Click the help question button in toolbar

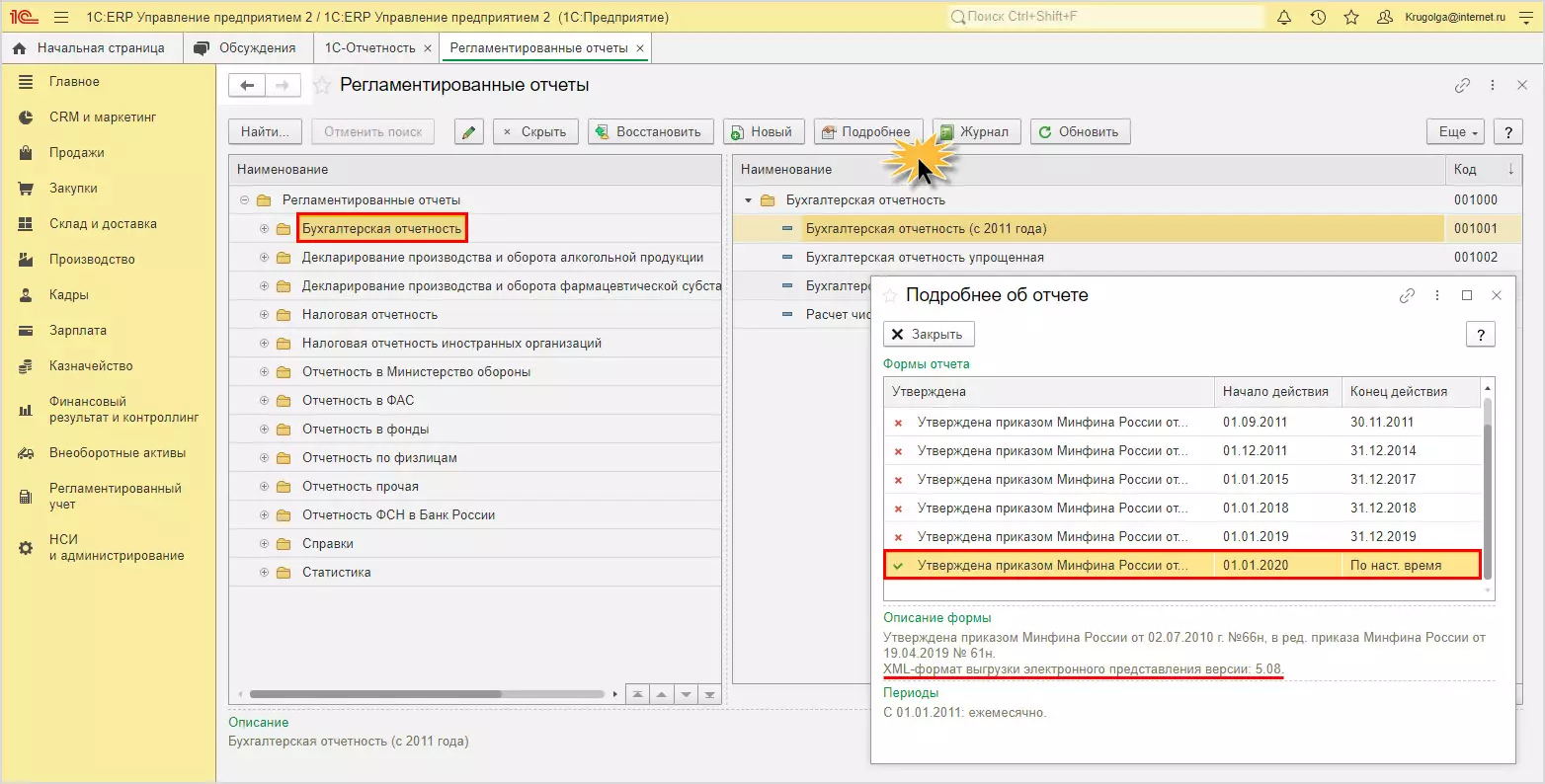click(x=1507, y=132)
